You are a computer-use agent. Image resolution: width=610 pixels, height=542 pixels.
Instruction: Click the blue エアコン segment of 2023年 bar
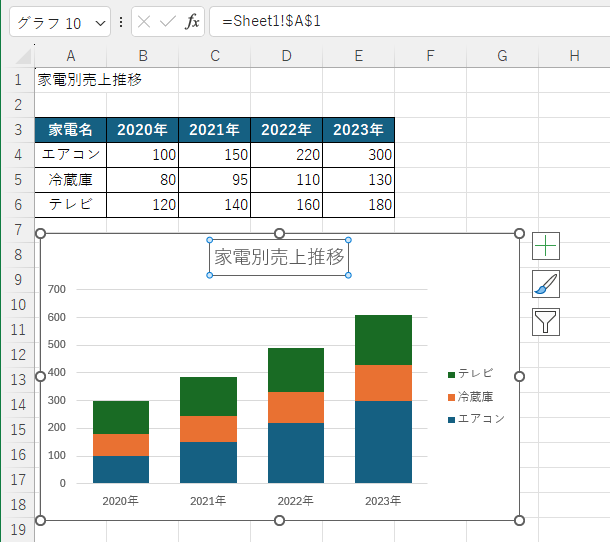click(x=383, y=442)
